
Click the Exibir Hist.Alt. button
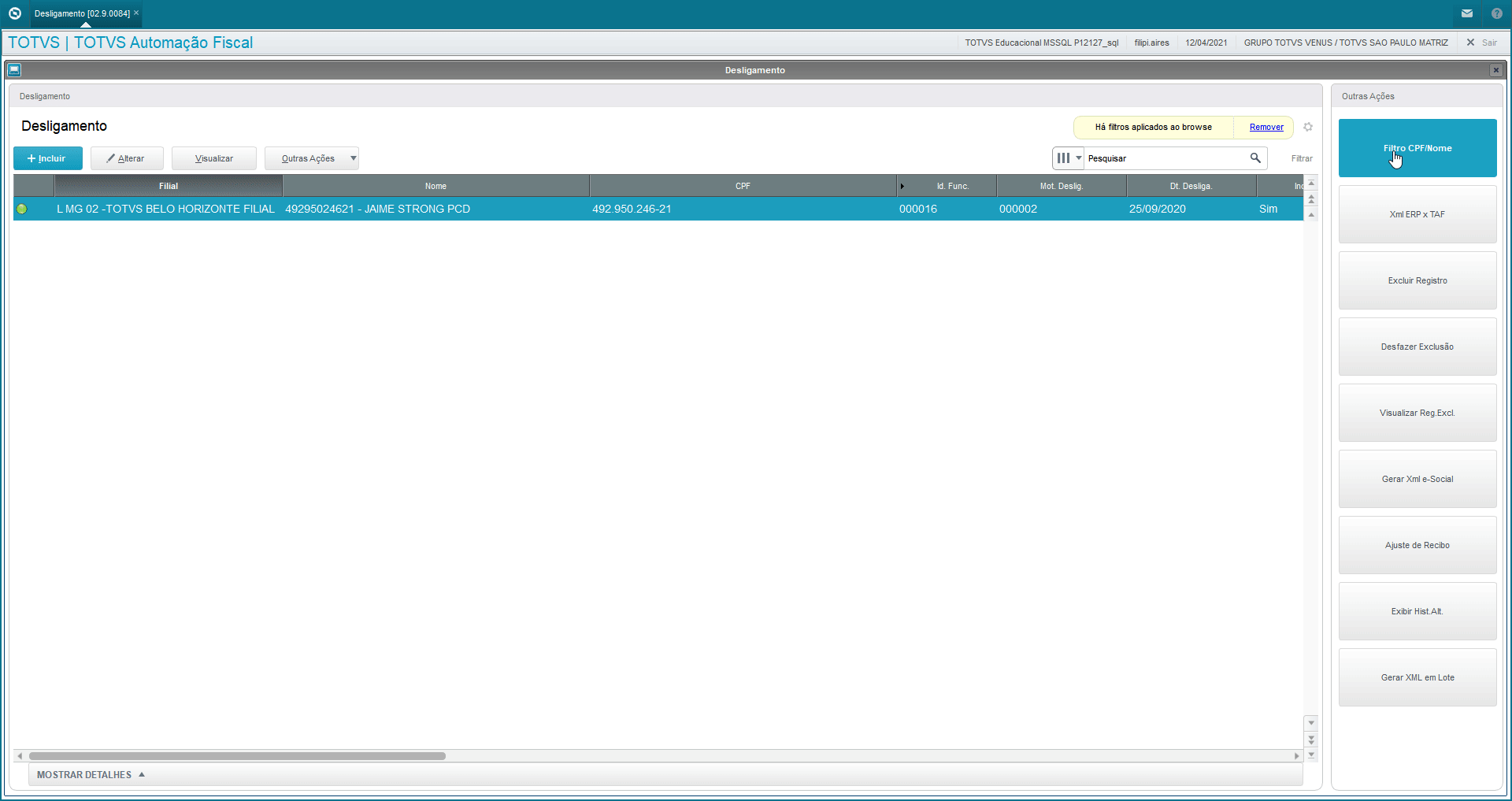coord(1417,611)
